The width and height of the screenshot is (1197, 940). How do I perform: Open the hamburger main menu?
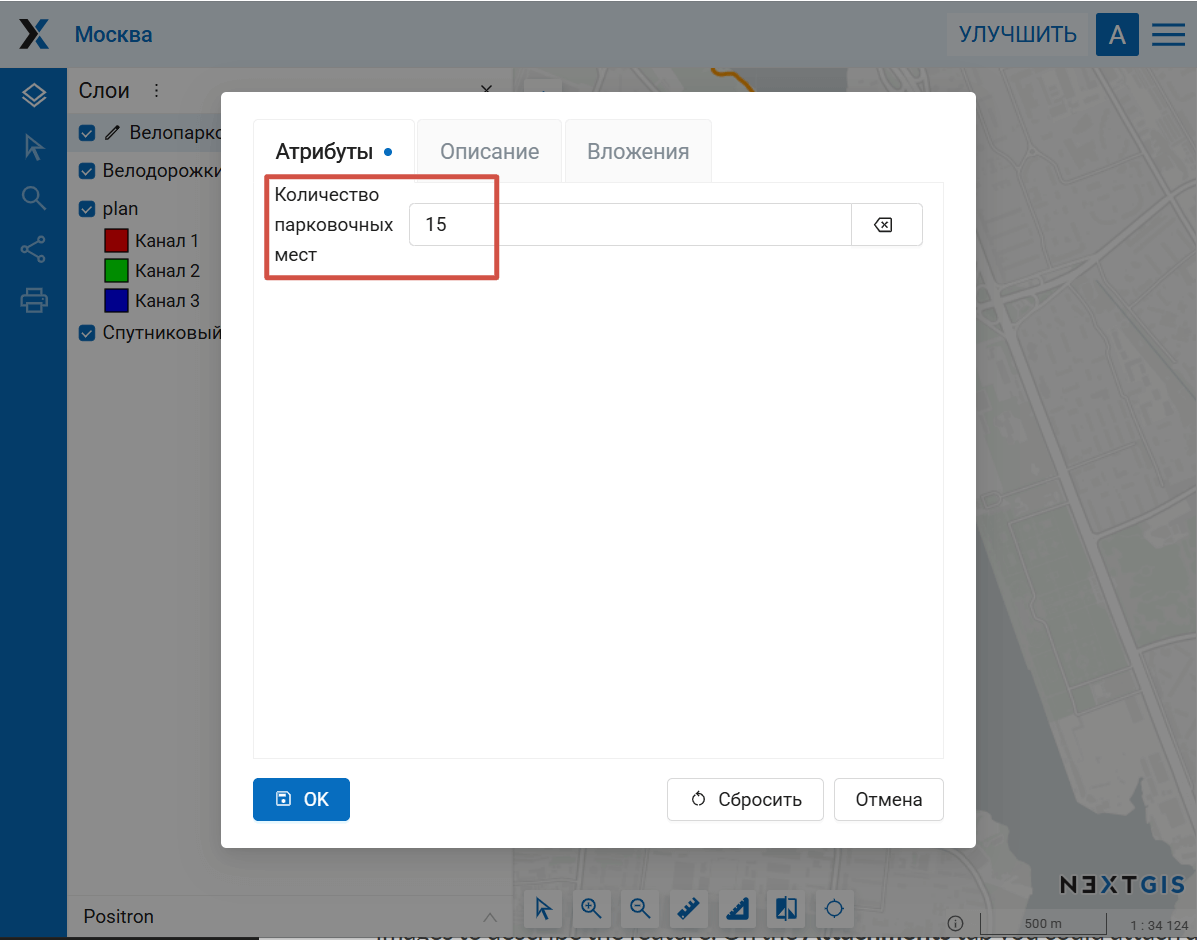(1168, 35)
